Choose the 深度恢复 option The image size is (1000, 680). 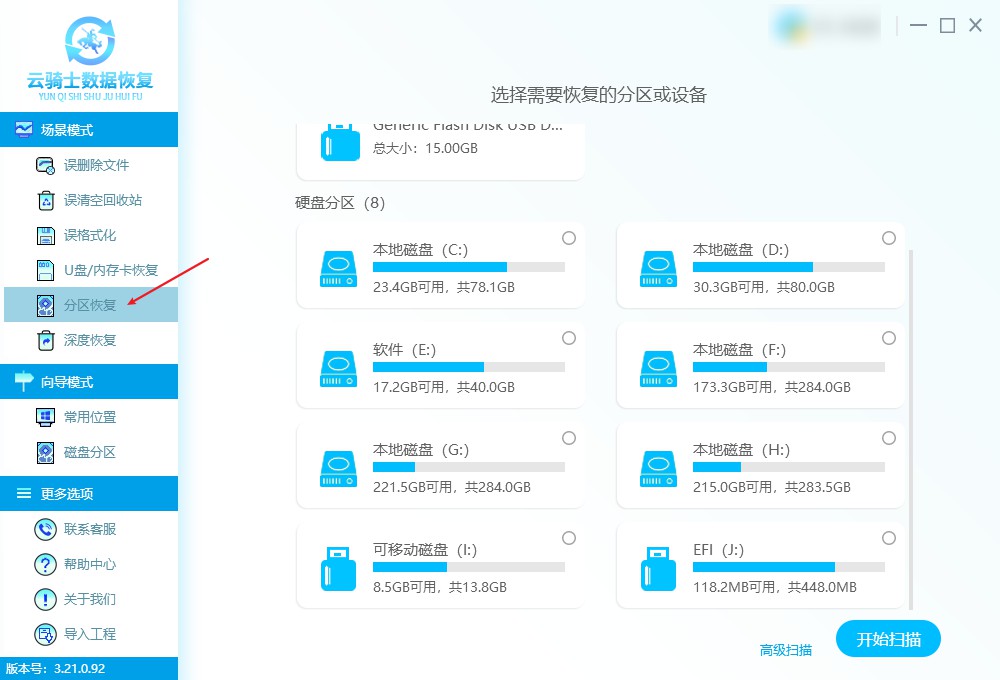point(90,340)
